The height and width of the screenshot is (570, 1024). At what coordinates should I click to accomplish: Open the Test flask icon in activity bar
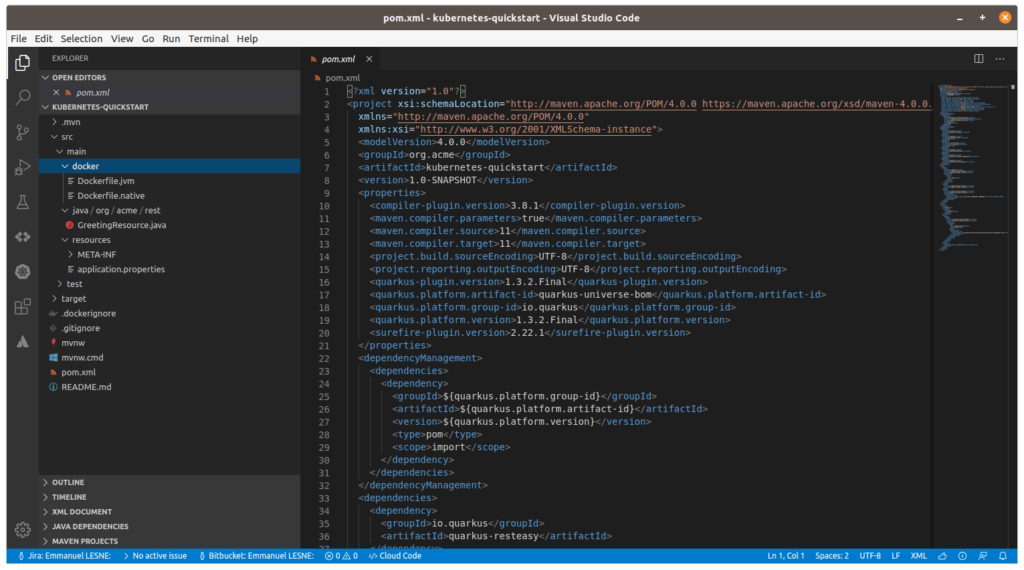(23, 202)
